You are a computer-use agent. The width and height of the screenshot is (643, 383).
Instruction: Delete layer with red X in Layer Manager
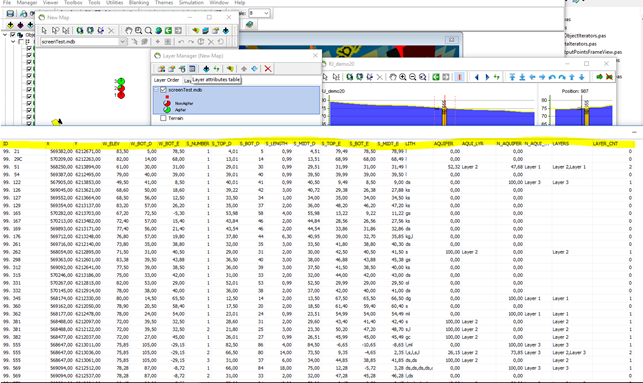pos(268,68)
